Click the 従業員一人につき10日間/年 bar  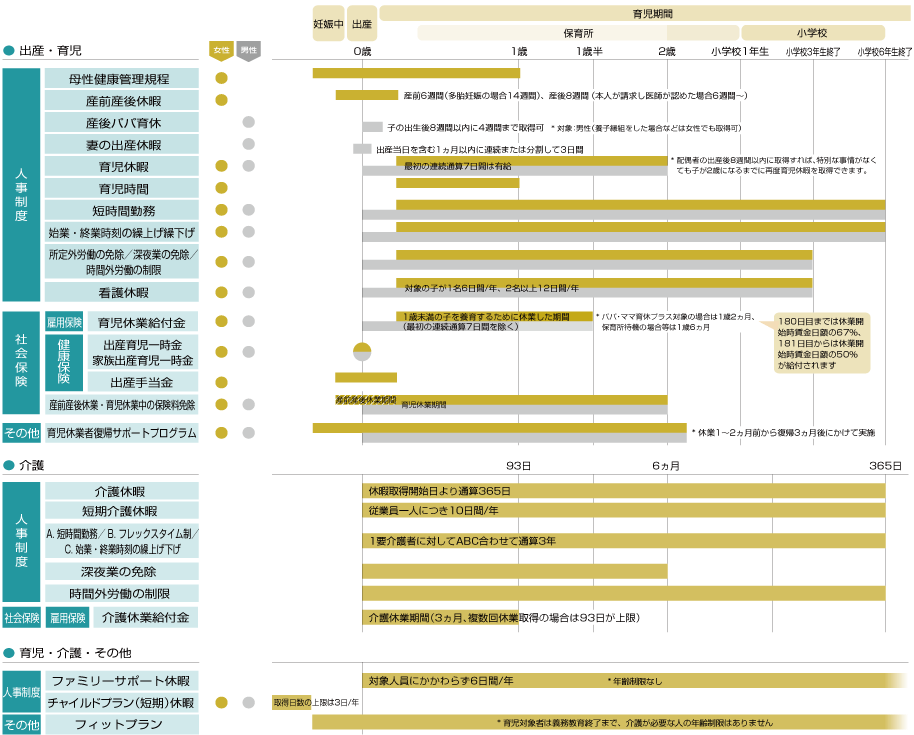pos(624,511)
